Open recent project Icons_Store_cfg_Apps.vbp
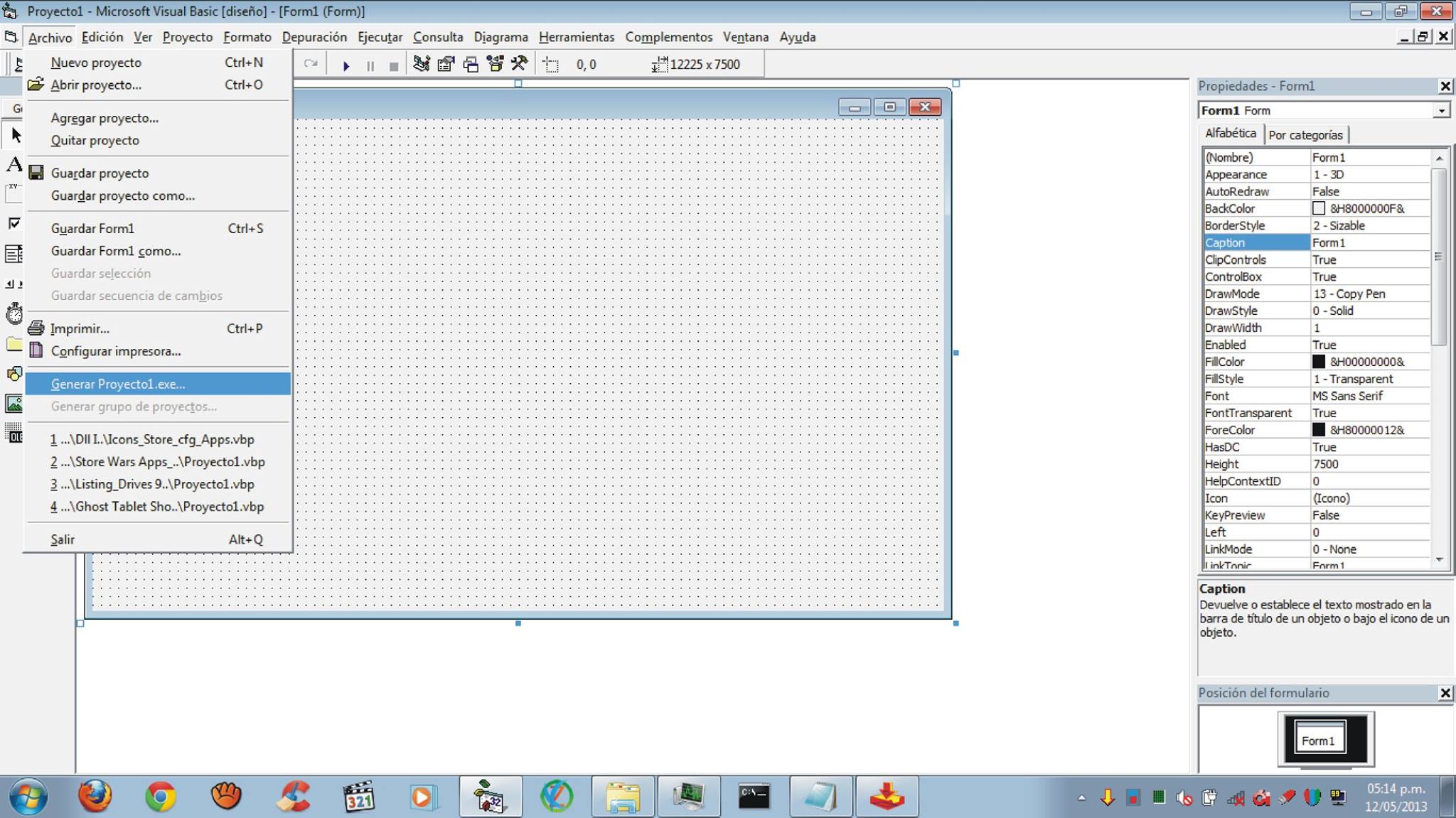Screen dimensions: 1456x818 tap(157, 439)
